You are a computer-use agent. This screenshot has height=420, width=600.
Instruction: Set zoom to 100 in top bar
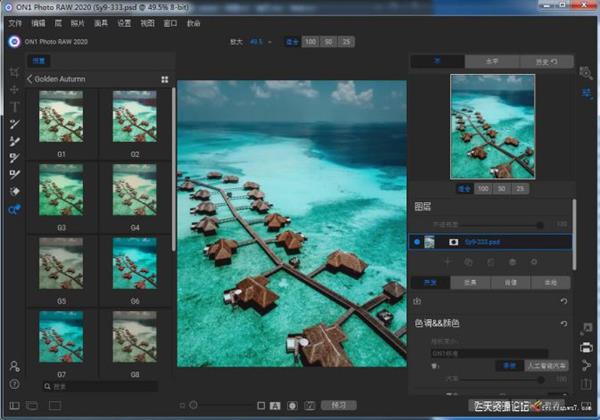(312, 42)
